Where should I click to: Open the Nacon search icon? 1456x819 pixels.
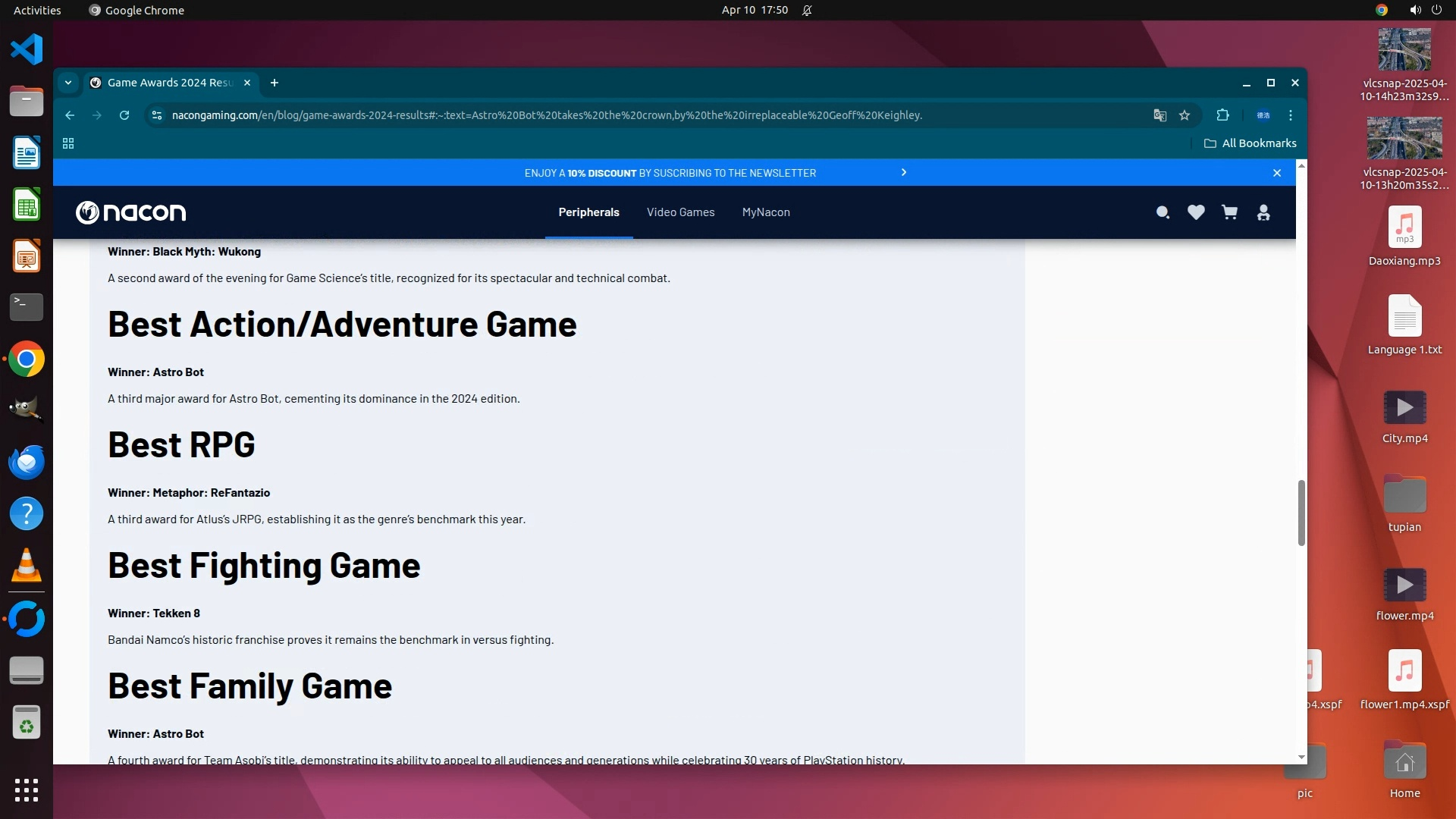(x=1163, y=213)
